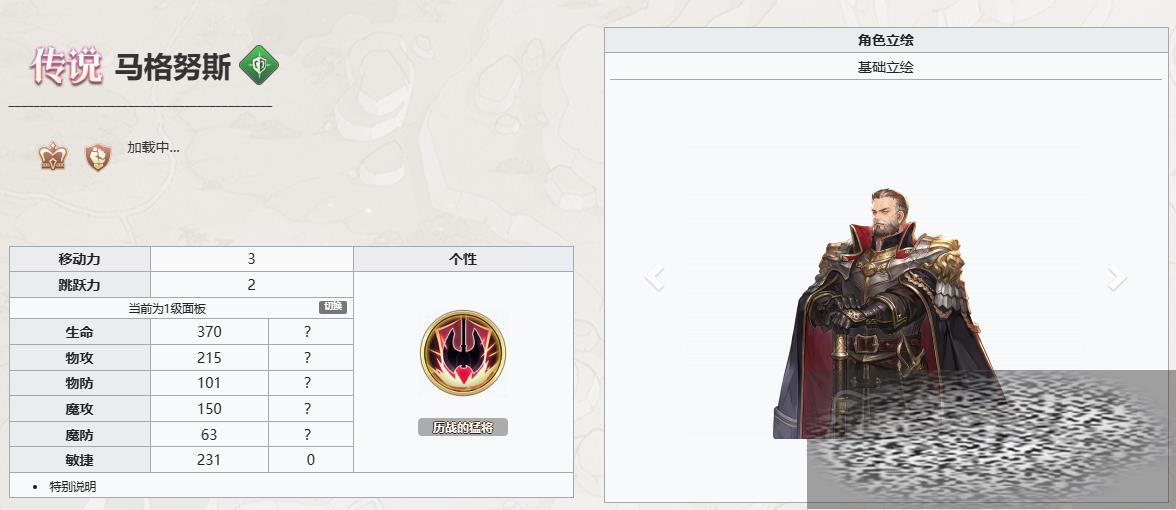1176x510 pixels.
Task: Click the 个性 column header
Action: point(464,259)
